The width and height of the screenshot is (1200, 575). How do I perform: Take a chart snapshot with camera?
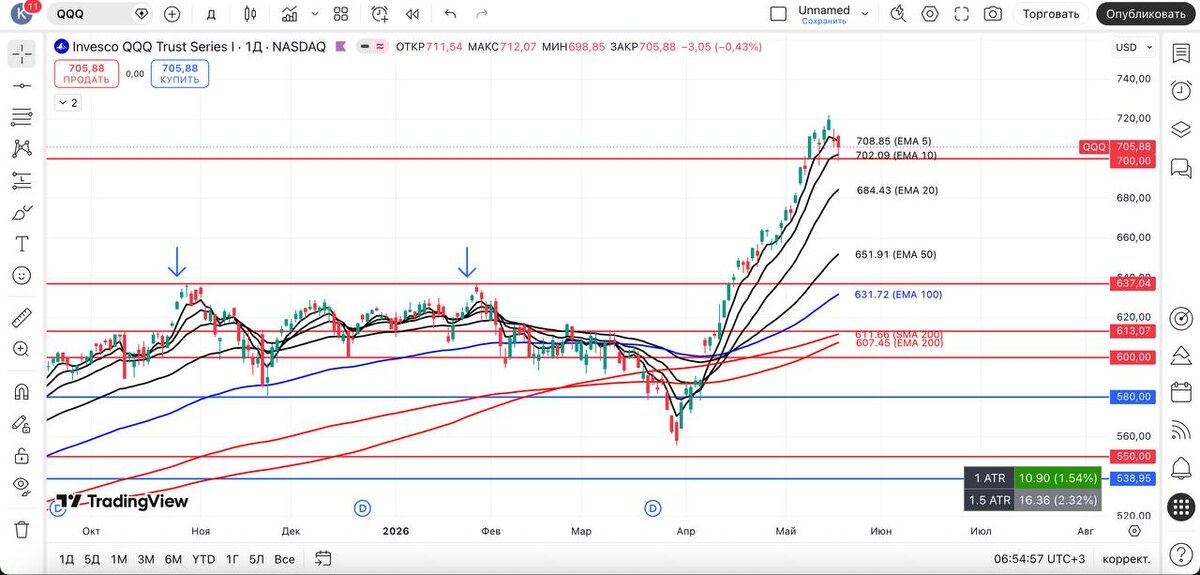pyautogui.click(x=993, y=14)
